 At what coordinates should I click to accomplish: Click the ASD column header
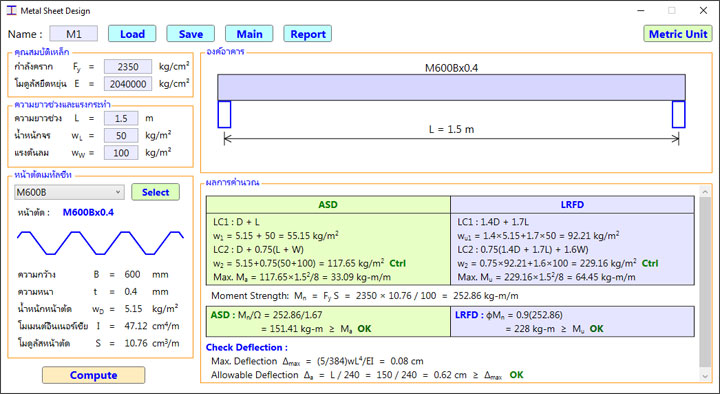(328, 205)
